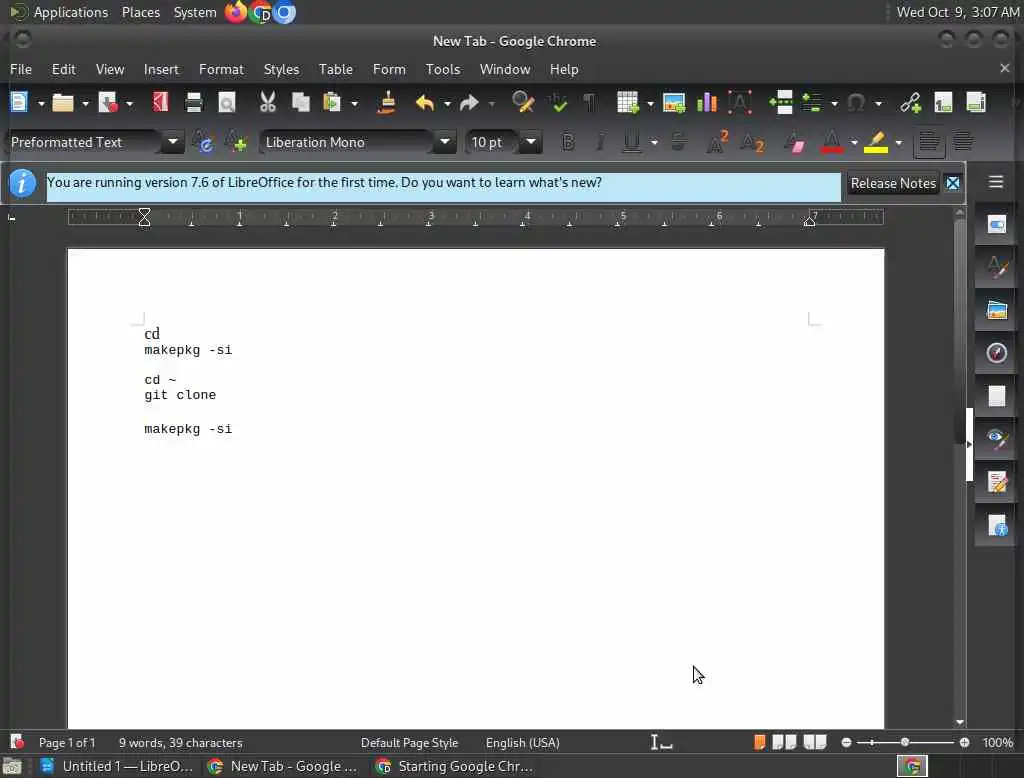Screen dimensions: 1024x778
Task: Insert field icon in toolbar
Action: [x=812, y=103]
